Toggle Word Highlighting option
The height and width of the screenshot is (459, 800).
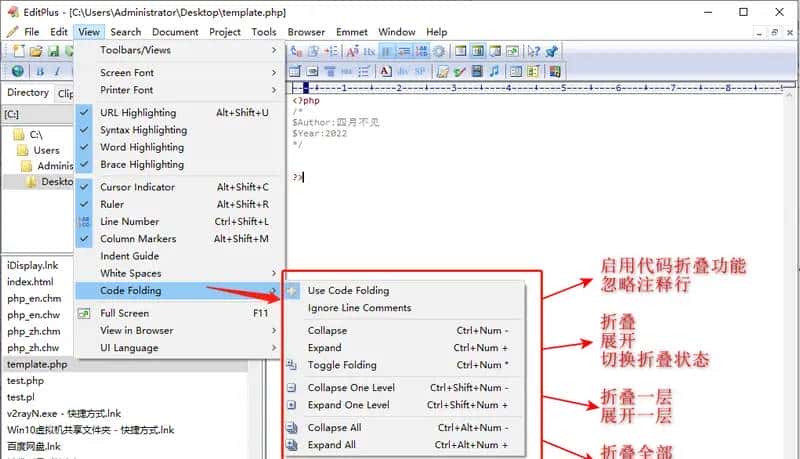(180, 147)
